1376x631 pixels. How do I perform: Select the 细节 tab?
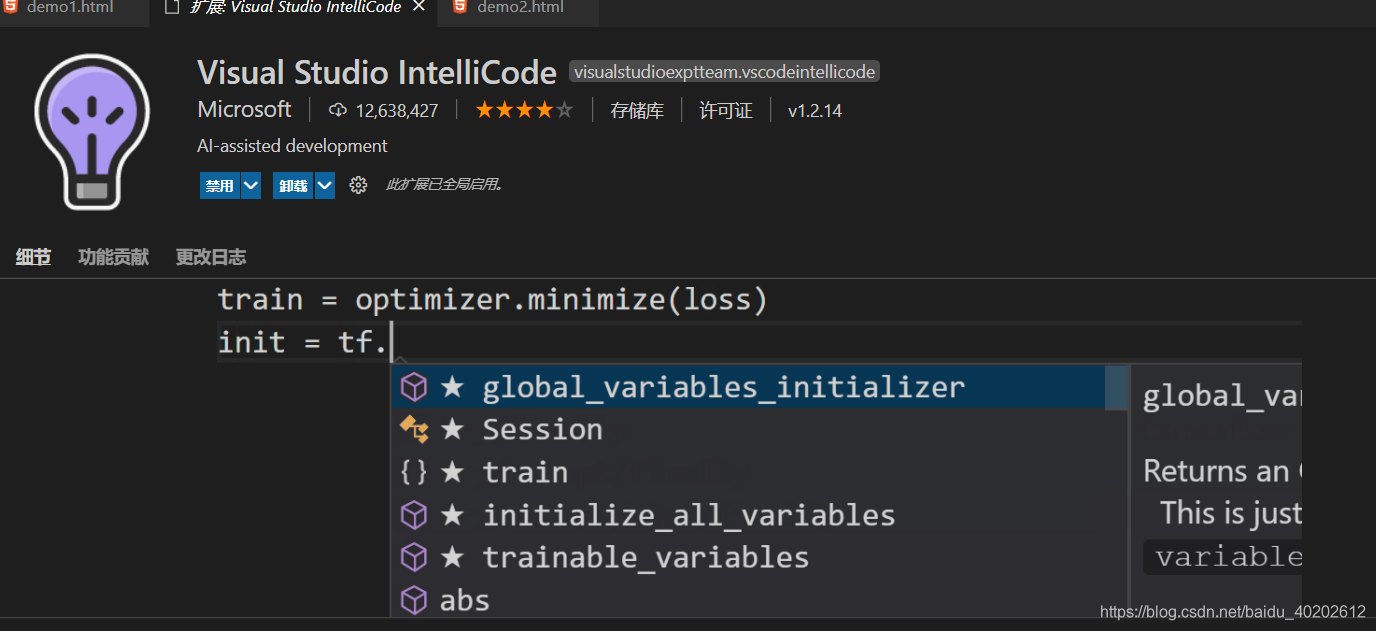tap(33, 257)
